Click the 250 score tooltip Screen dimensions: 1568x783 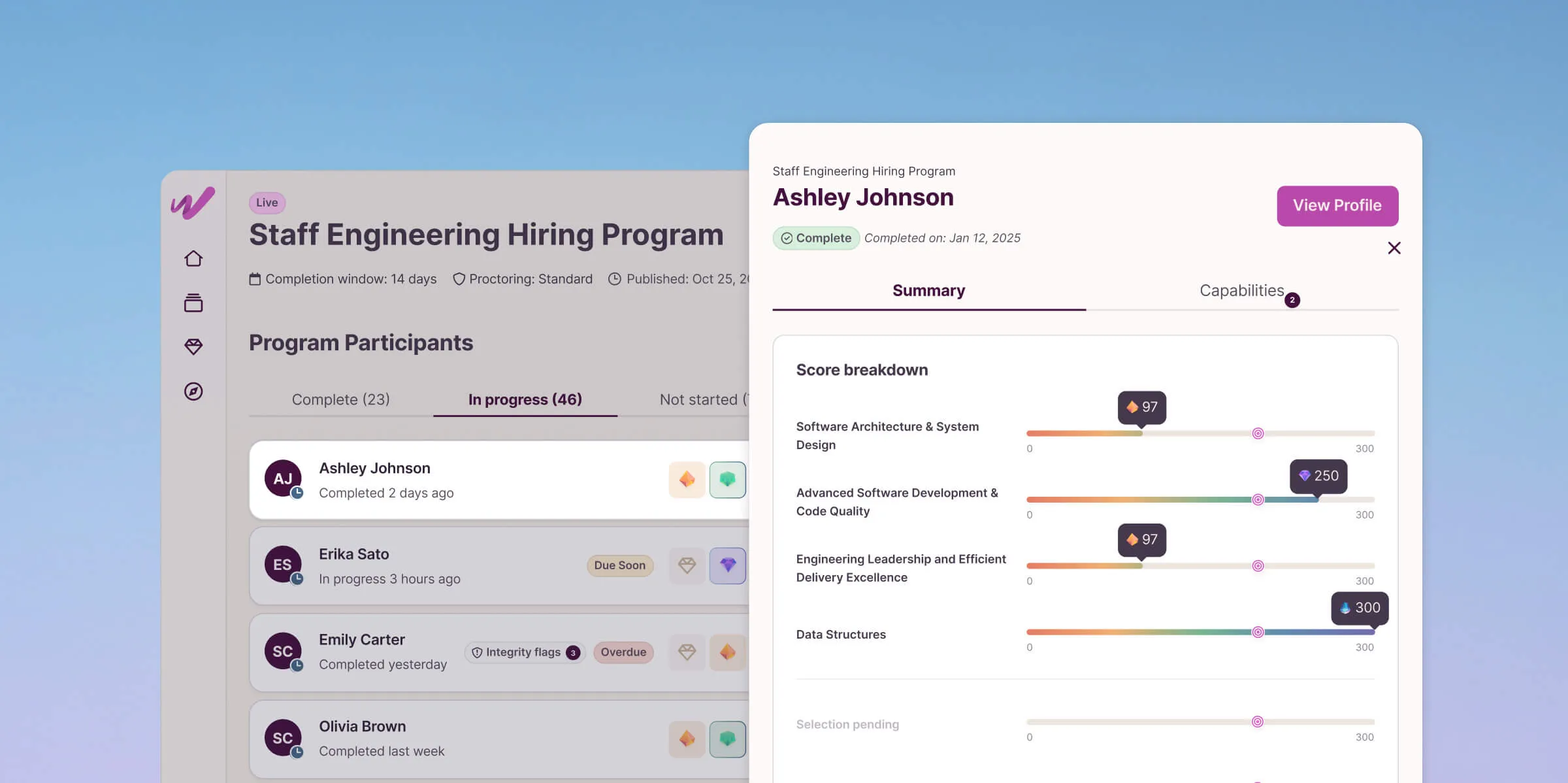(1318, 476)
